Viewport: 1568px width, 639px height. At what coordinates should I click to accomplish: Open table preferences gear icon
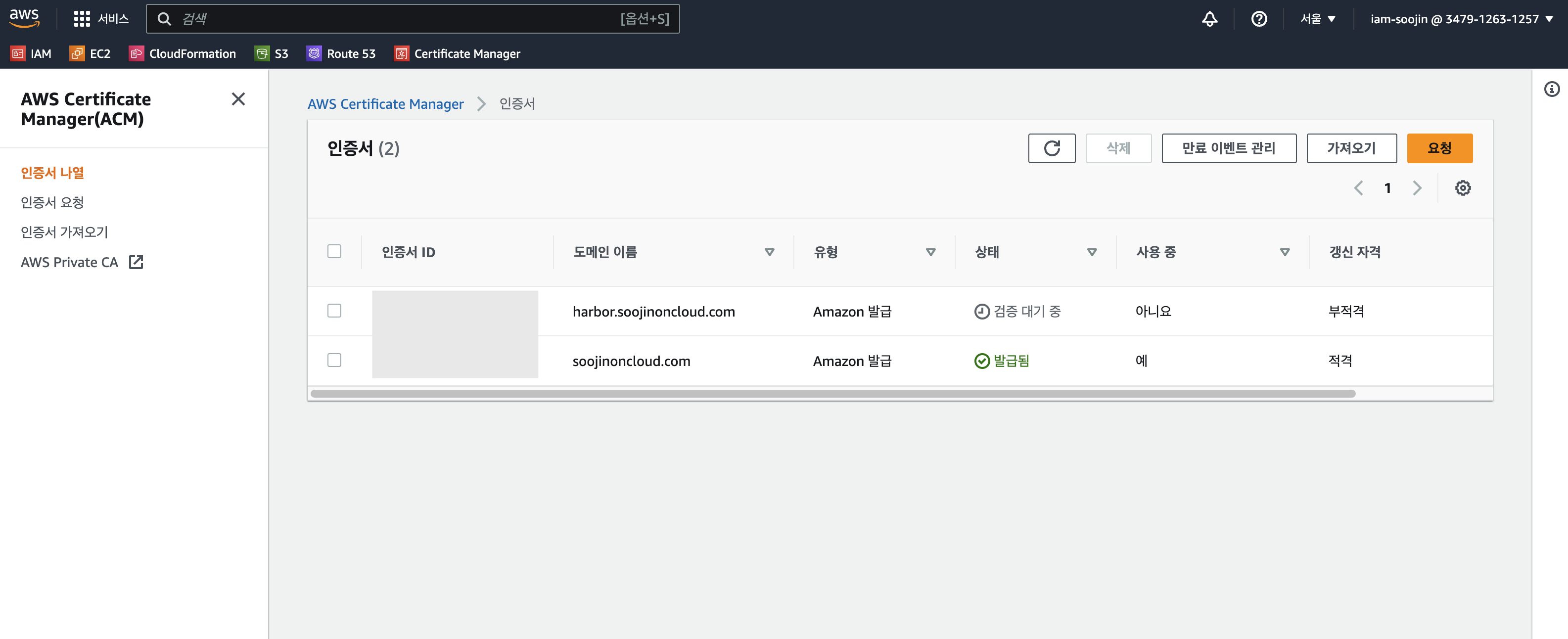1462,188
